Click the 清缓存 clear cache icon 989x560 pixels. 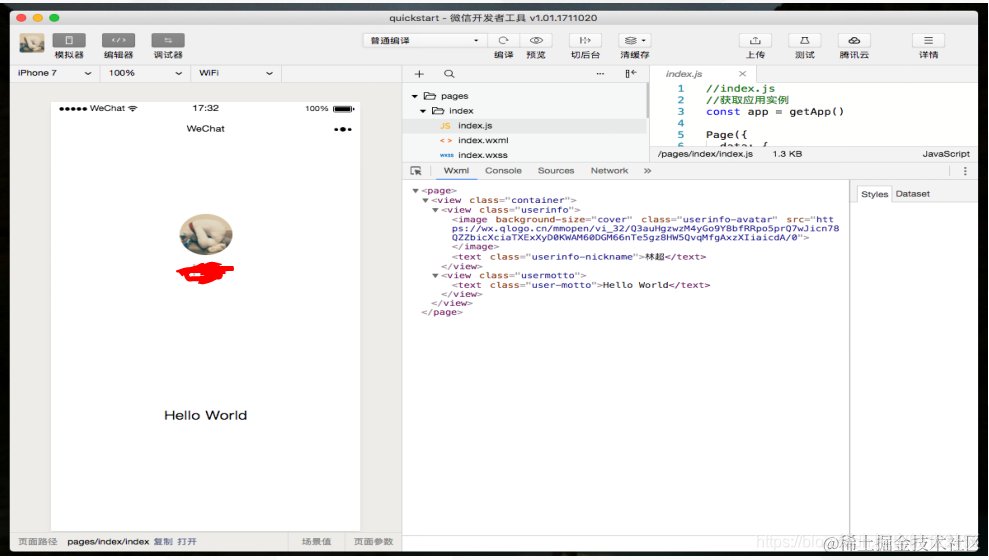pos(634,40)
